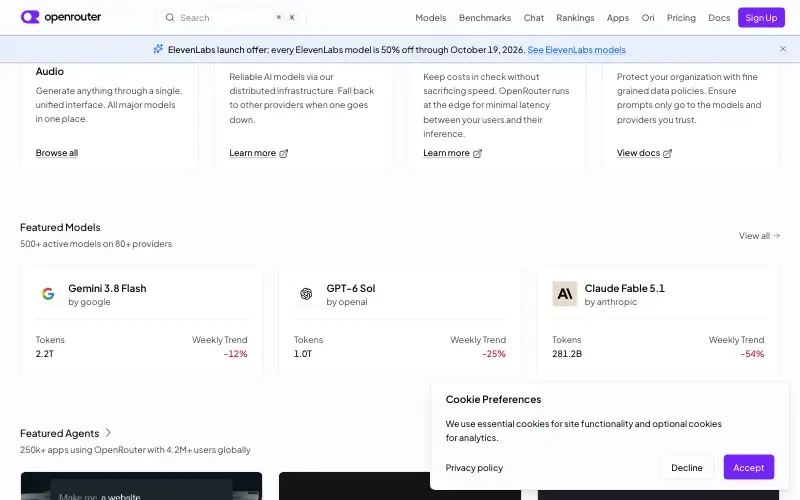Expand Featured Agents with its chevron
The height and width of the screenshot is (500, 800).
[x=108, y=433]
